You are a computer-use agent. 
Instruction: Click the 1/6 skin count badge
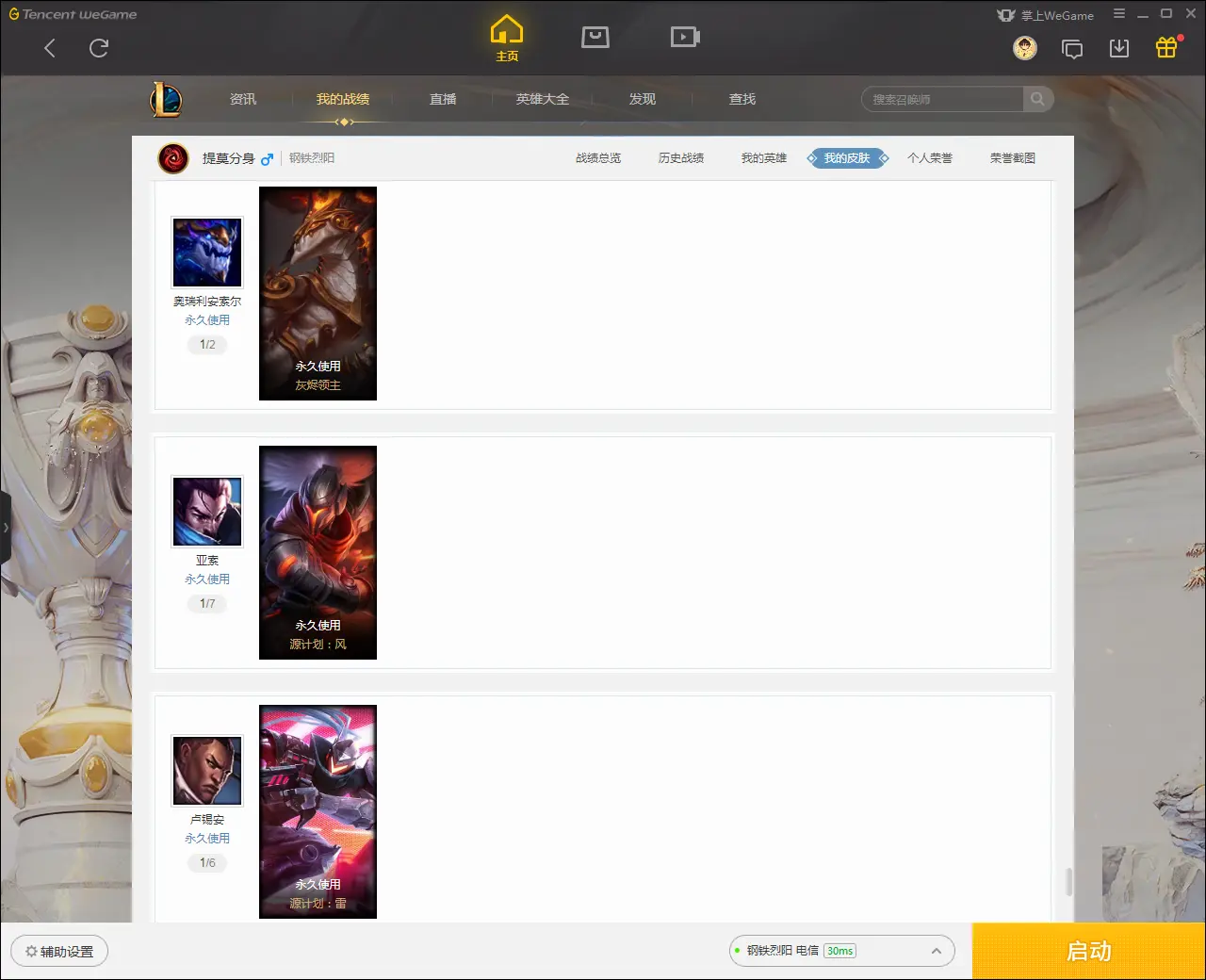[207, 863]
